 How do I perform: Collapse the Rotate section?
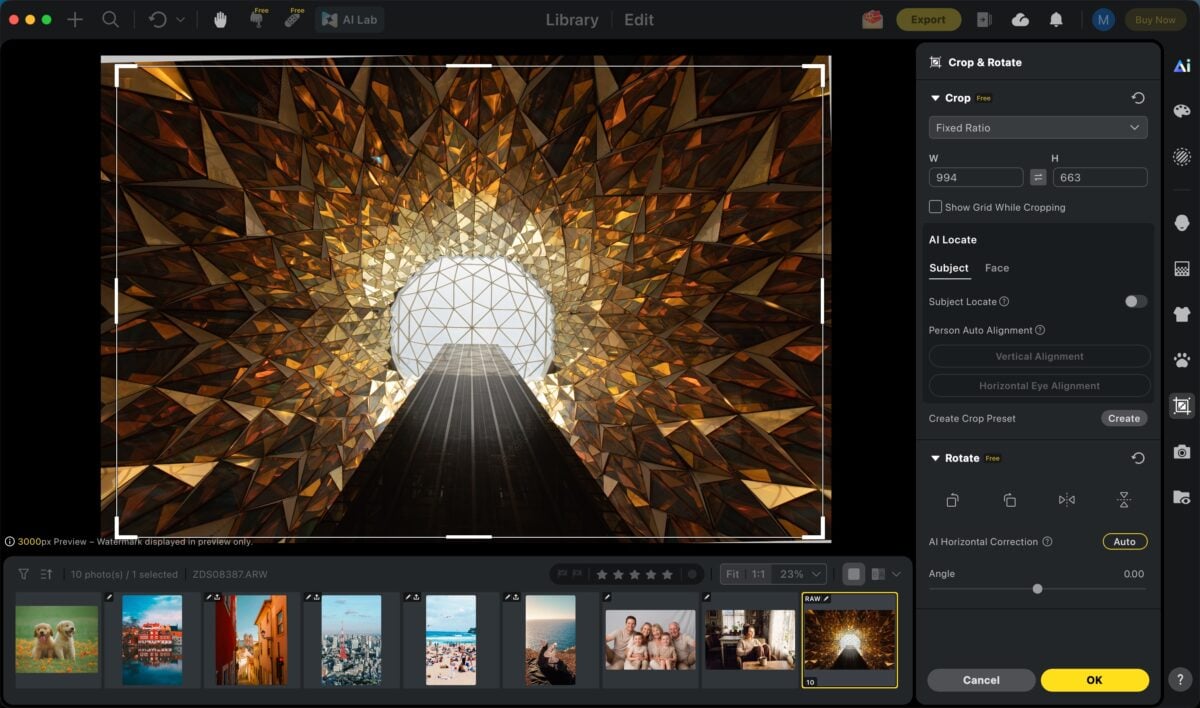pos(935,458)
